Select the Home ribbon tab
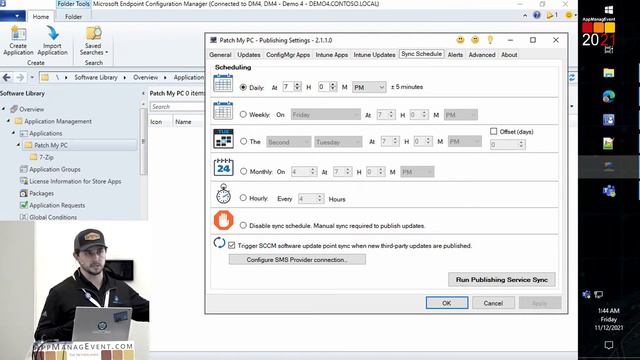 (x=41, y=17)
